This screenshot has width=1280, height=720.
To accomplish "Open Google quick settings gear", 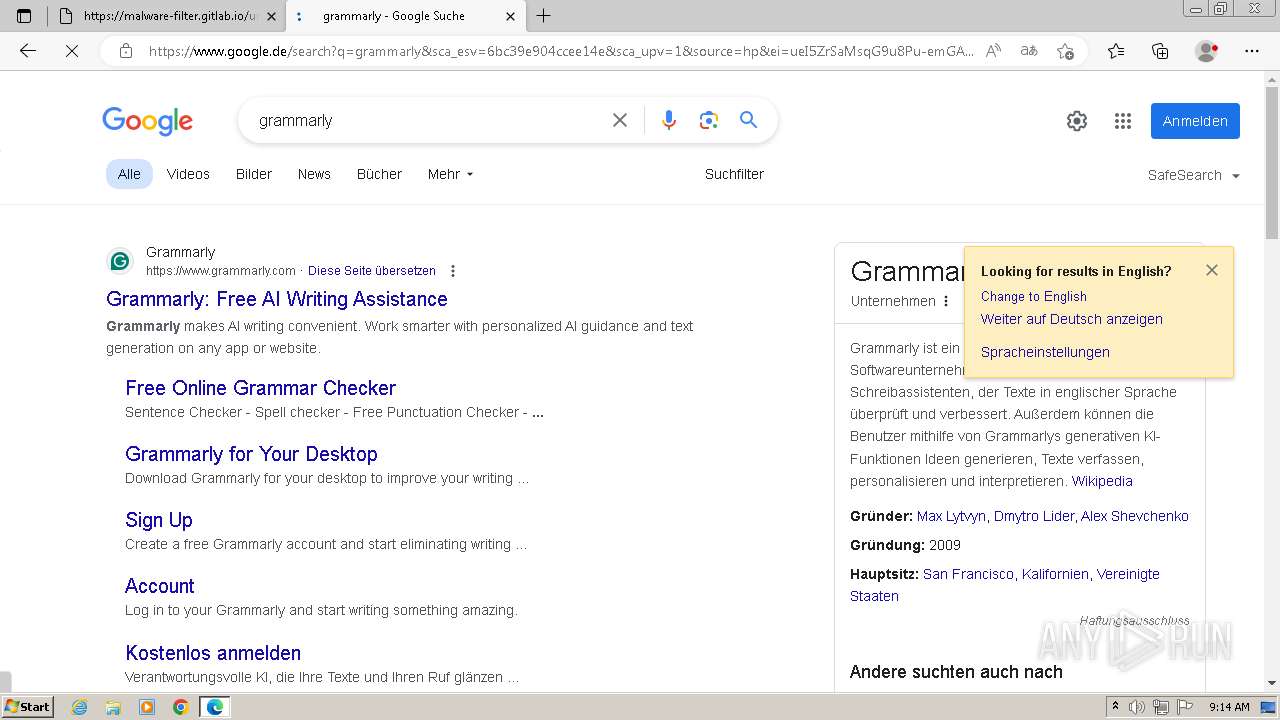I will 1077,121.
